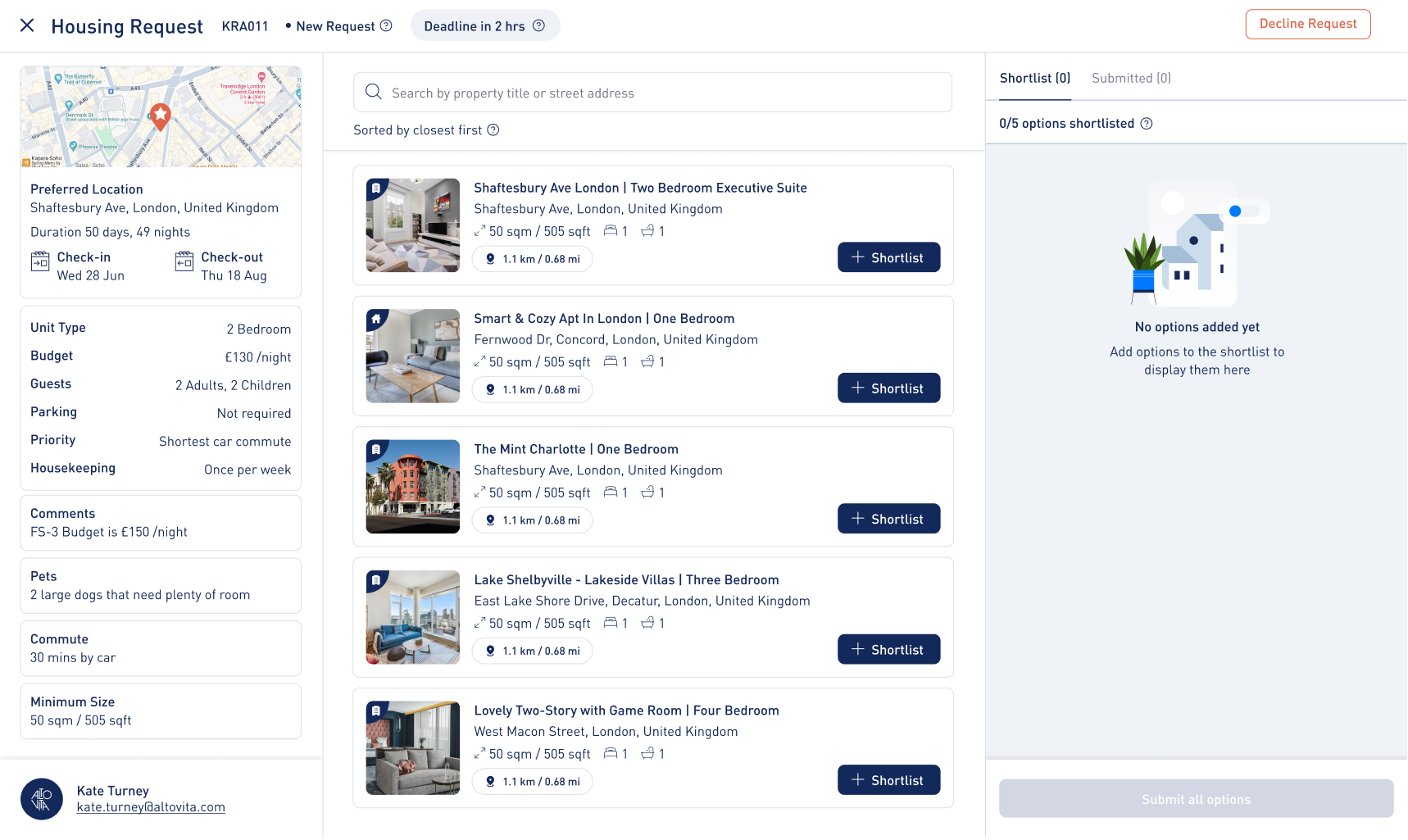Click the Submit all options button

pos(1196,798)
